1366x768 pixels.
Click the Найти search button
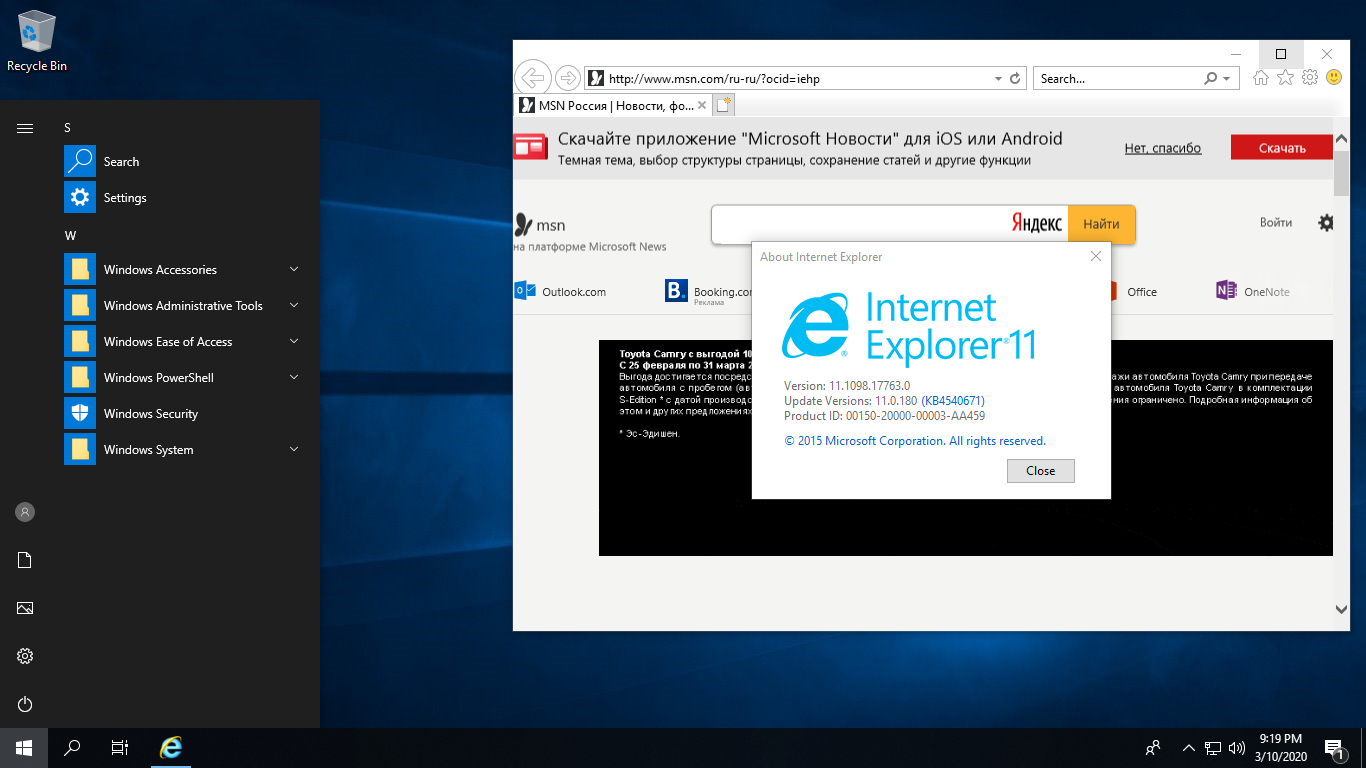pyautogui.click(x=1101, y=224)
